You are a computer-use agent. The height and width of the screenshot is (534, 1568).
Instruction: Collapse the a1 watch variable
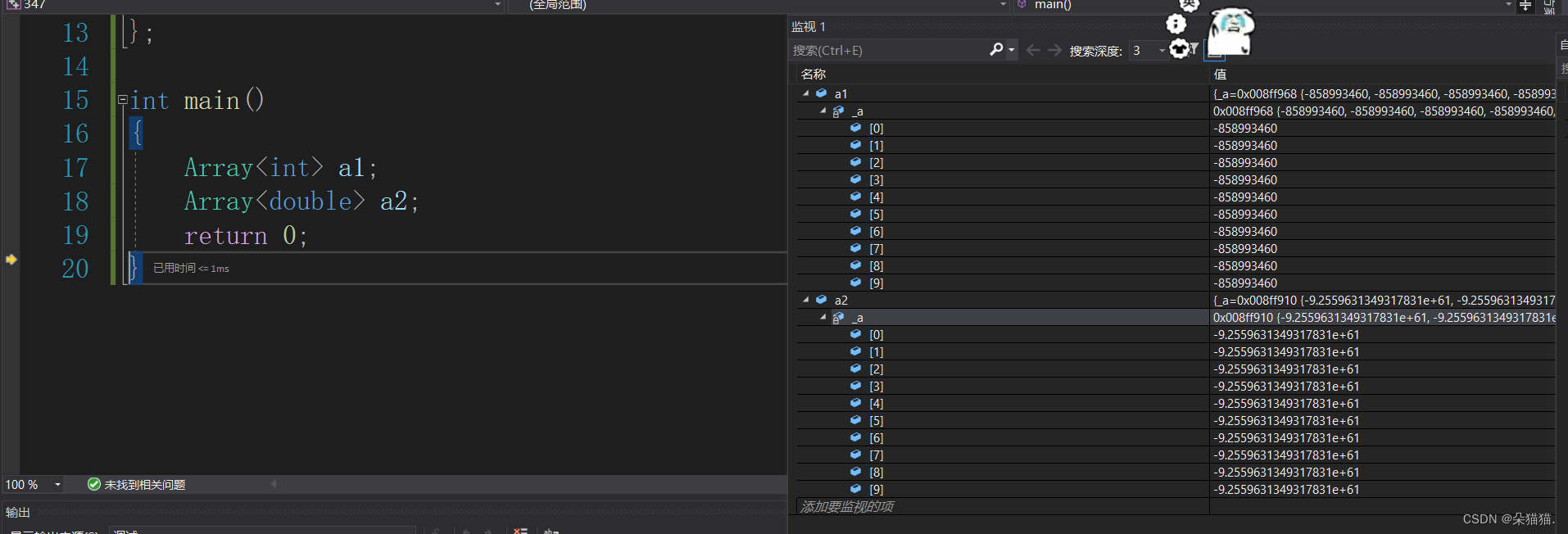(x=806, y=93)
